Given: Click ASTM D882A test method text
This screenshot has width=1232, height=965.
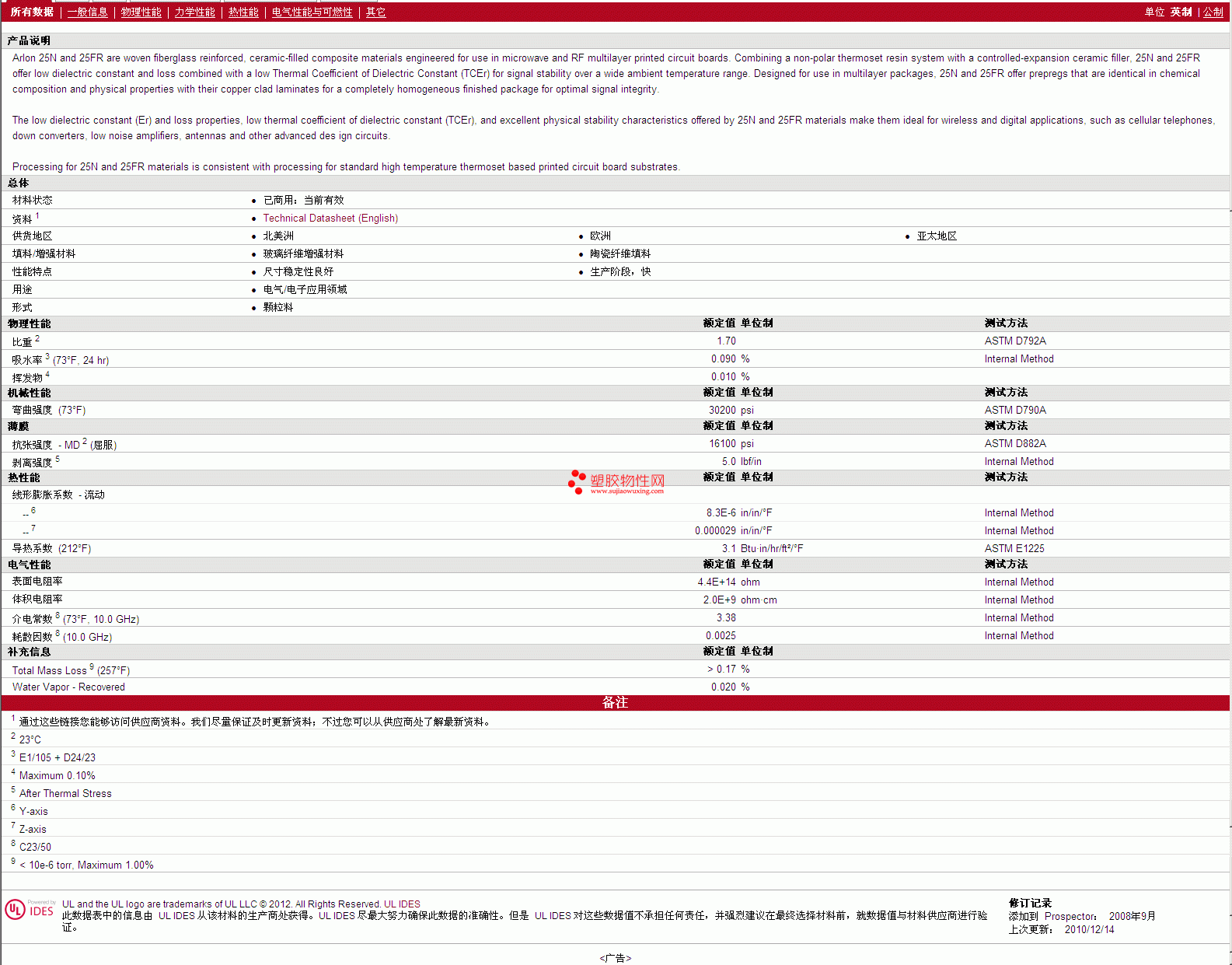Looking at the screenshot, I should (1015, 444).
